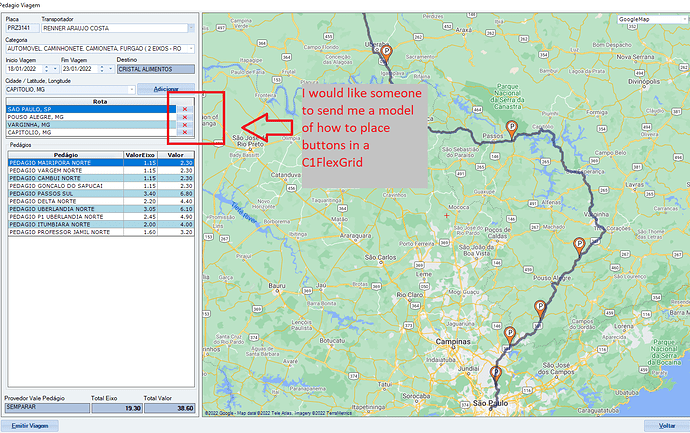
Task: Select the PEDAGIO ITUMBIARA NORTE row
Action: click(101, 224)
